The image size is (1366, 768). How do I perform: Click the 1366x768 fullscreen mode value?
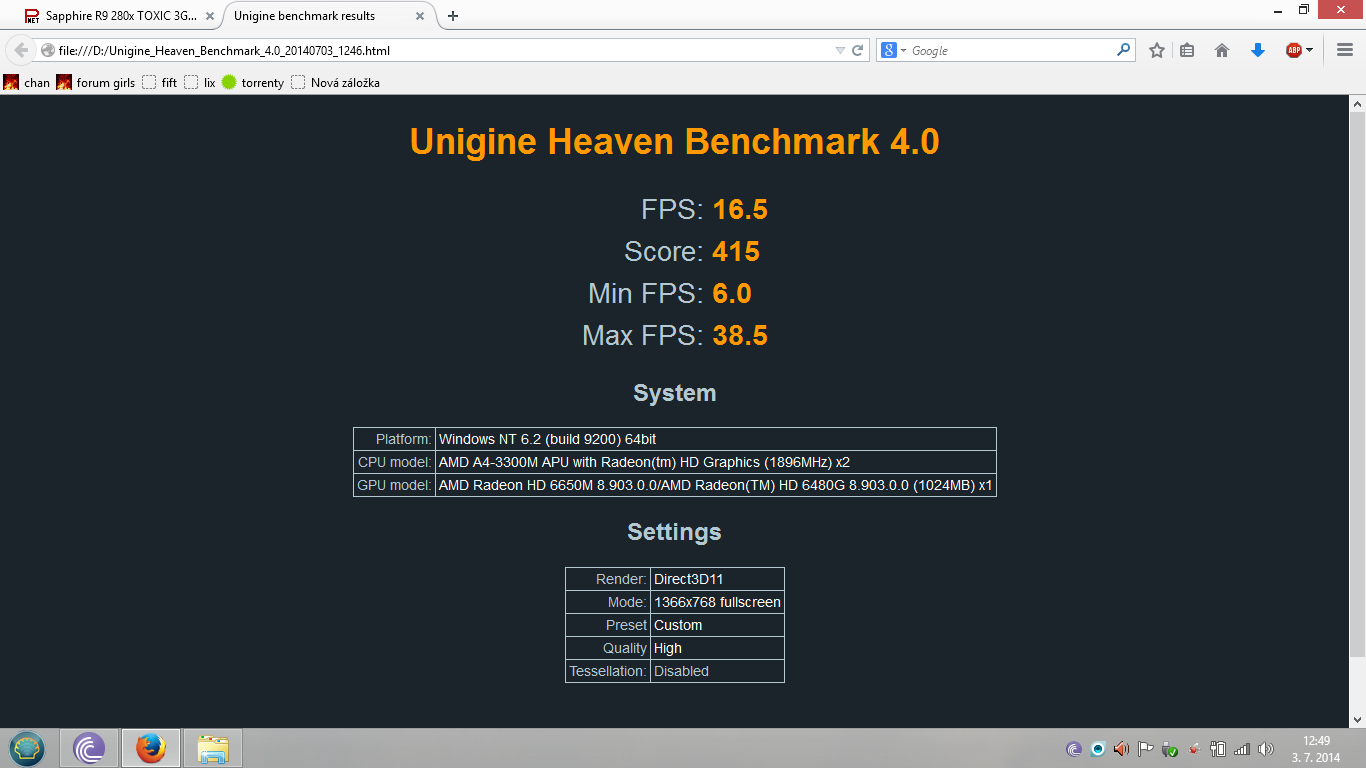click(717, 602)
